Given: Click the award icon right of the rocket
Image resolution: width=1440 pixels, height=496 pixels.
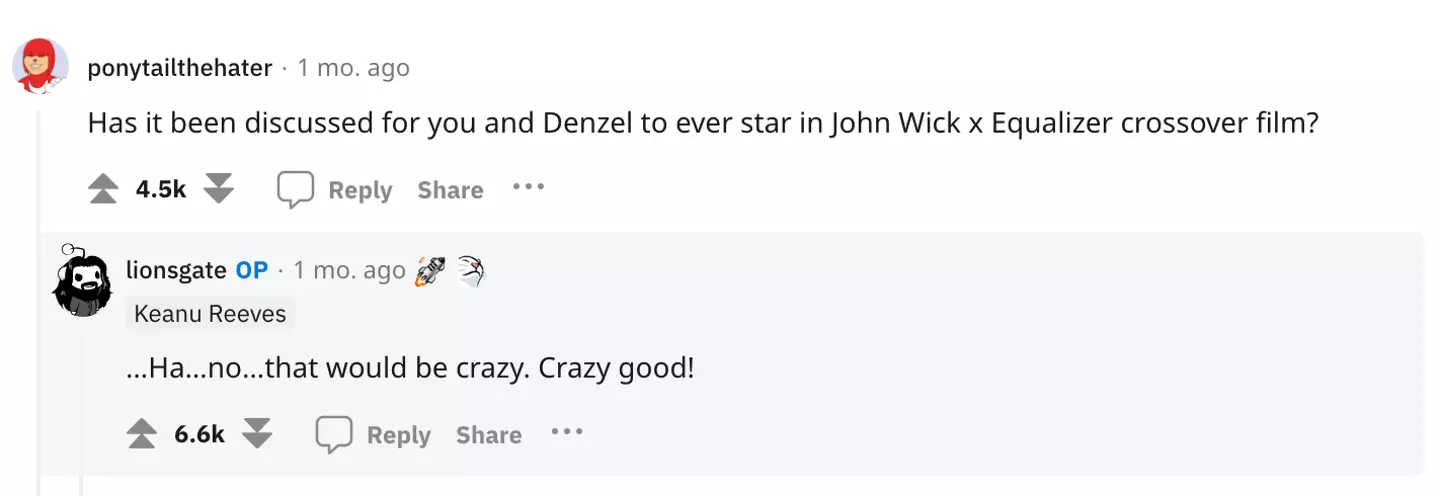Looking at the screenshot, I should coord(470,270).
